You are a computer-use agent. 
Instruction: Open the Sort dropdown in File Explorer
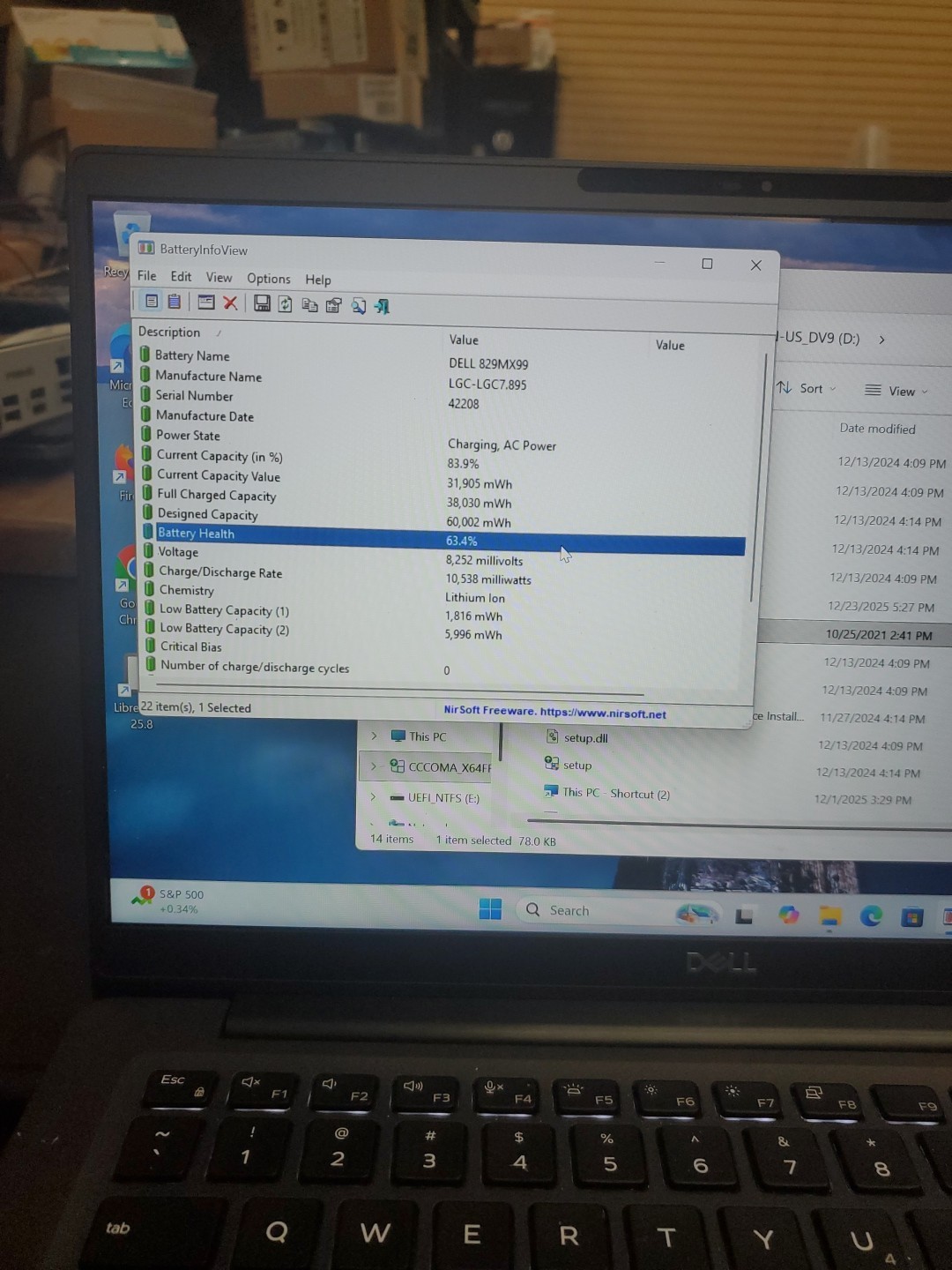coord(807,389)
